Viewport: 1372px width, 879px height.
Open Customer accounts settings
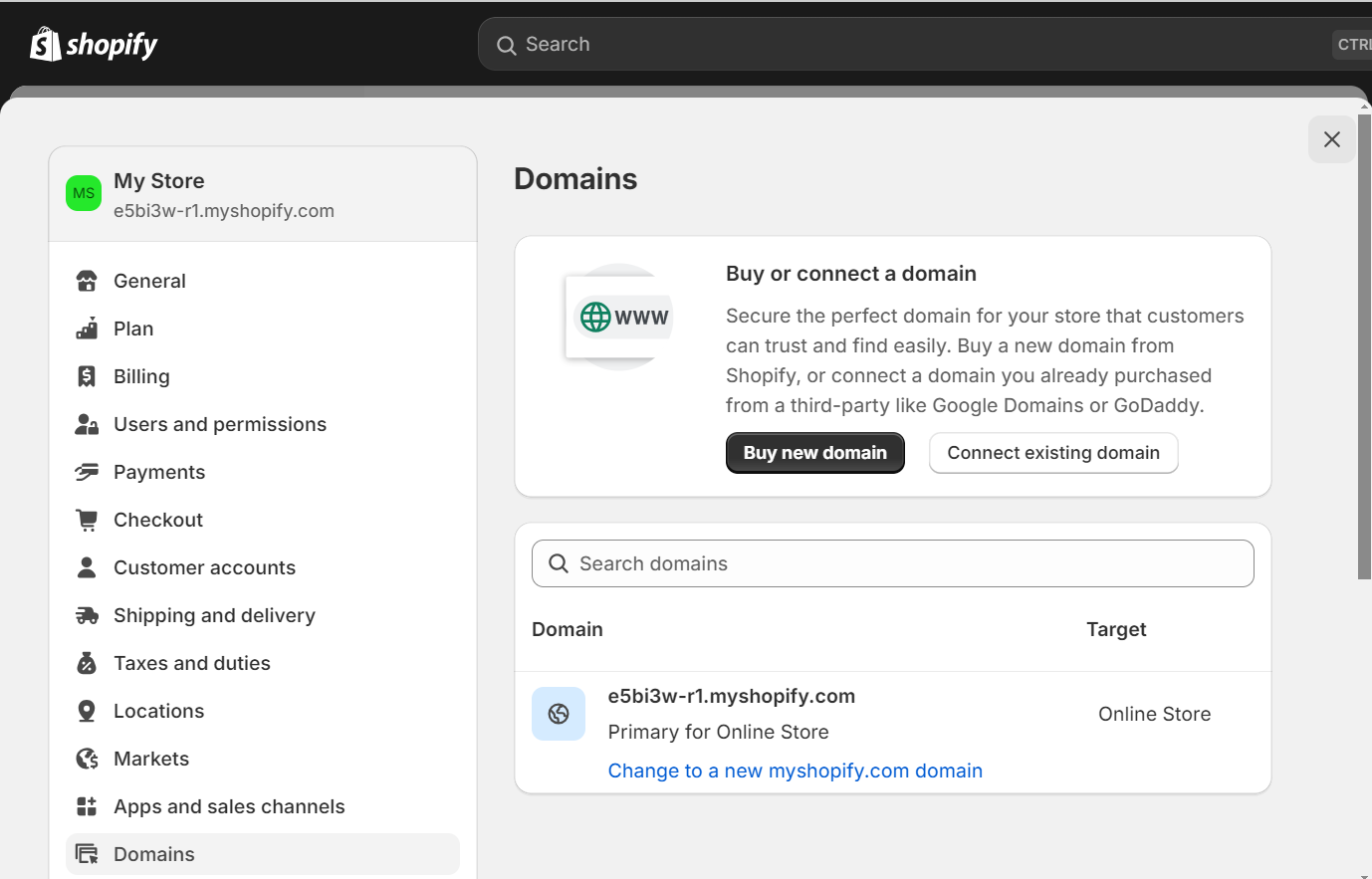click(263, 567)
